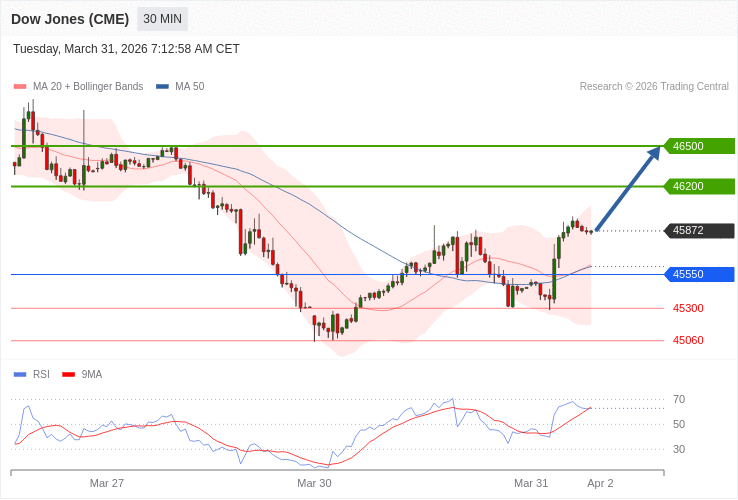
Task: Click the Dow Jones (CME) title
Action: 70,19
